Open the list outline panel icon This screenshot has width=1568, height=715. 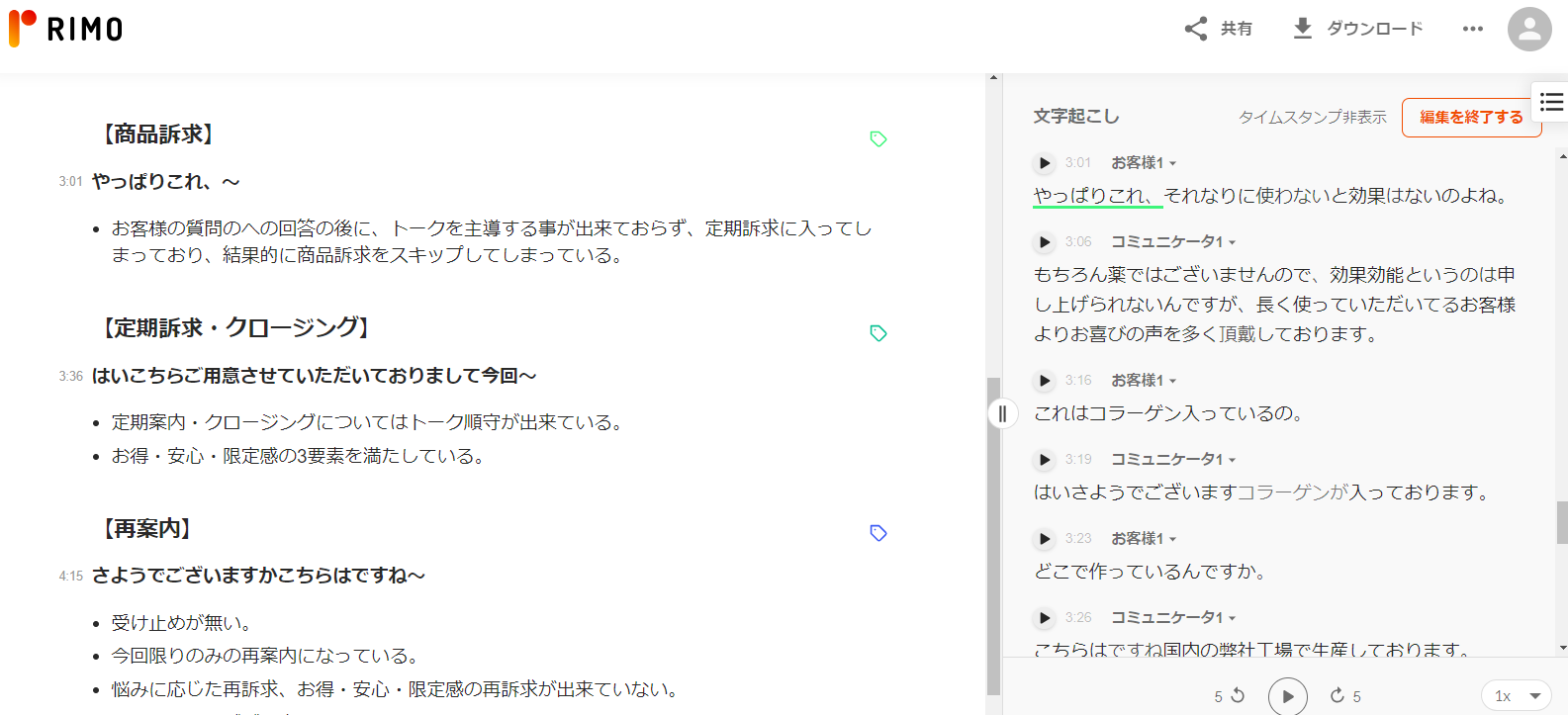pos(1551,102)
